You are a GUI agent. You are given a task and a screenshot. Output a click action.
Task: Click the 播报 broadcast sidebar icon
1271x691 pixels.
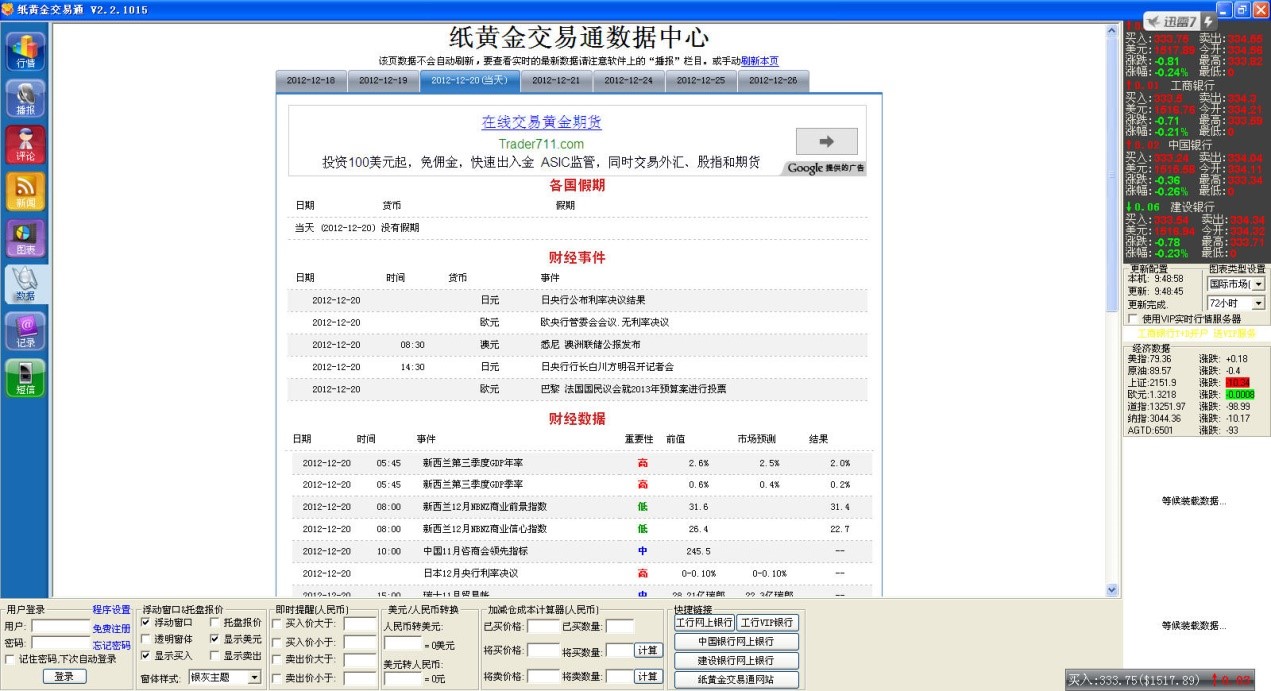pos(26,98)
